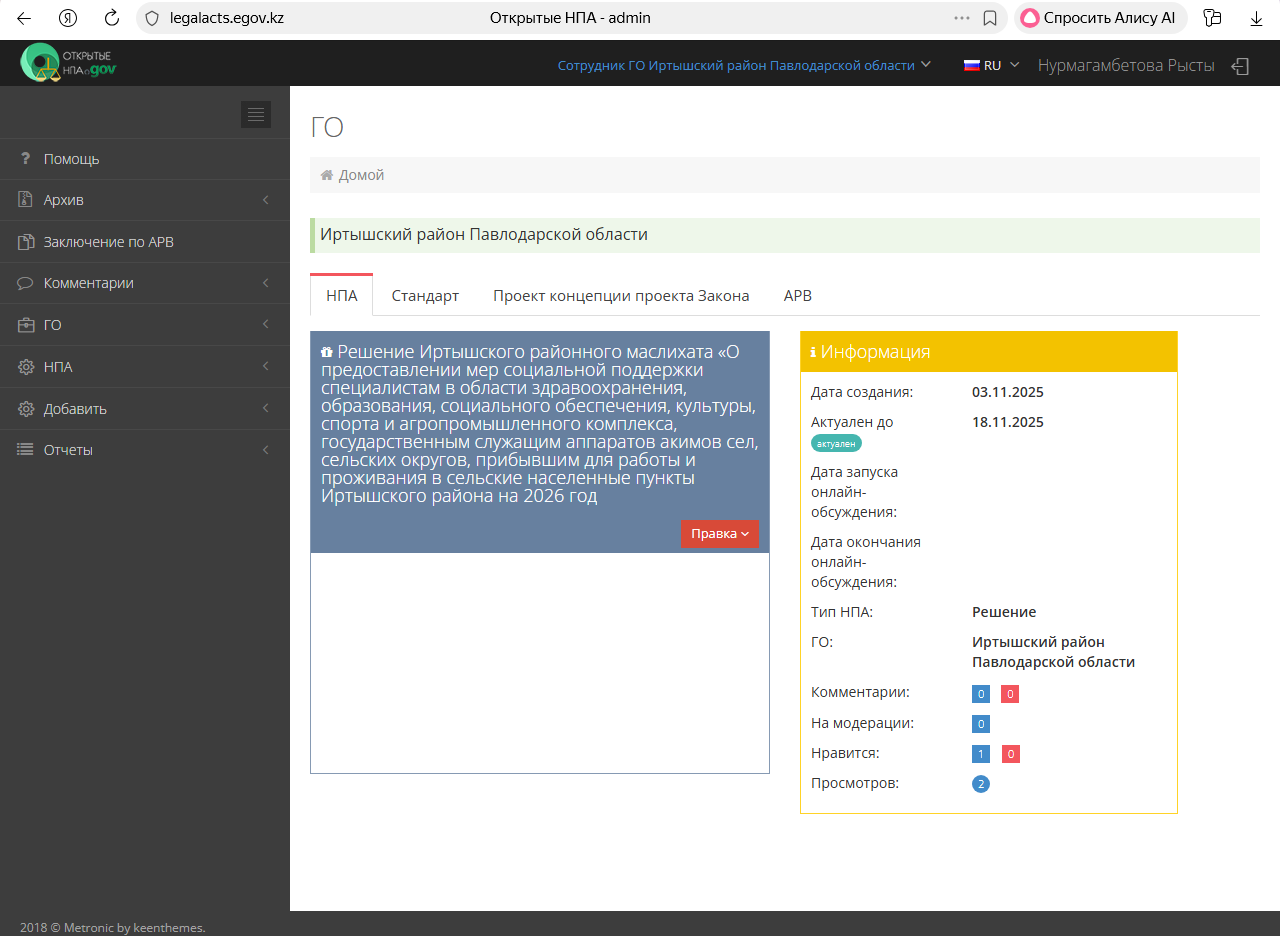
Task: Click the Домой breadcrumb link
Action: tap(361, 174)
